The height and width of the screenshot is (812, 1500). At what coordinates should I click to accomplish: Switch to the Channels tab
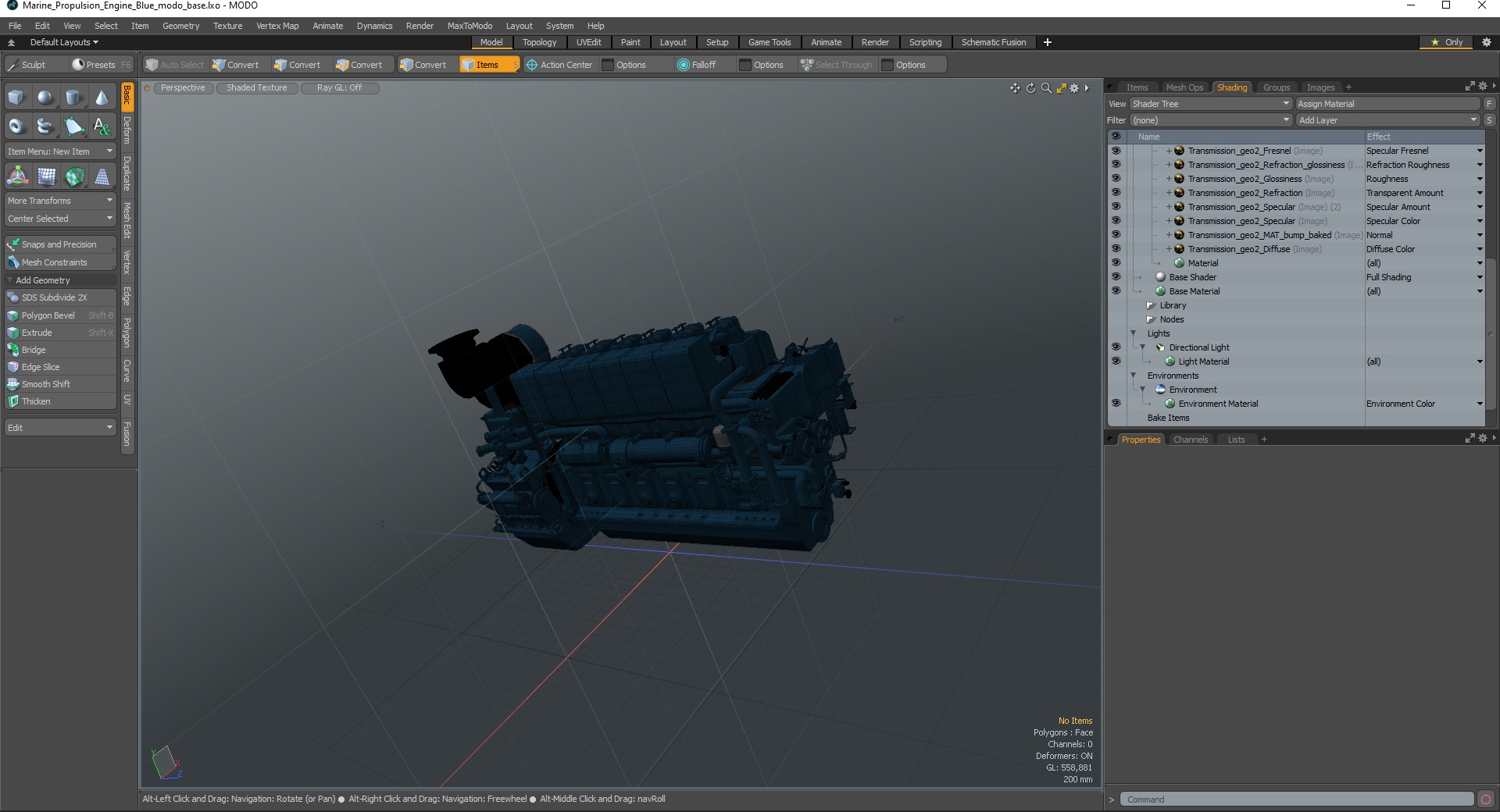point(1190,440)
